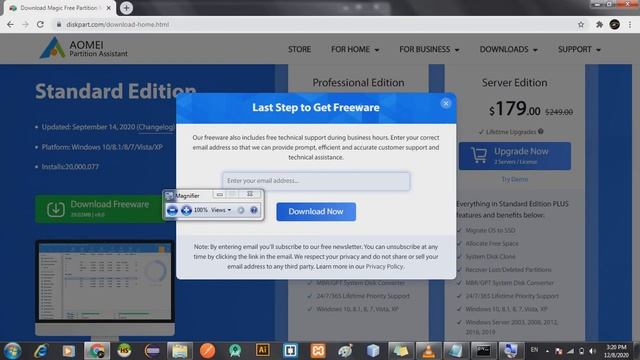Open the Privacy Policy link
This screenshot has width=640, height=360.
[384, 267]
